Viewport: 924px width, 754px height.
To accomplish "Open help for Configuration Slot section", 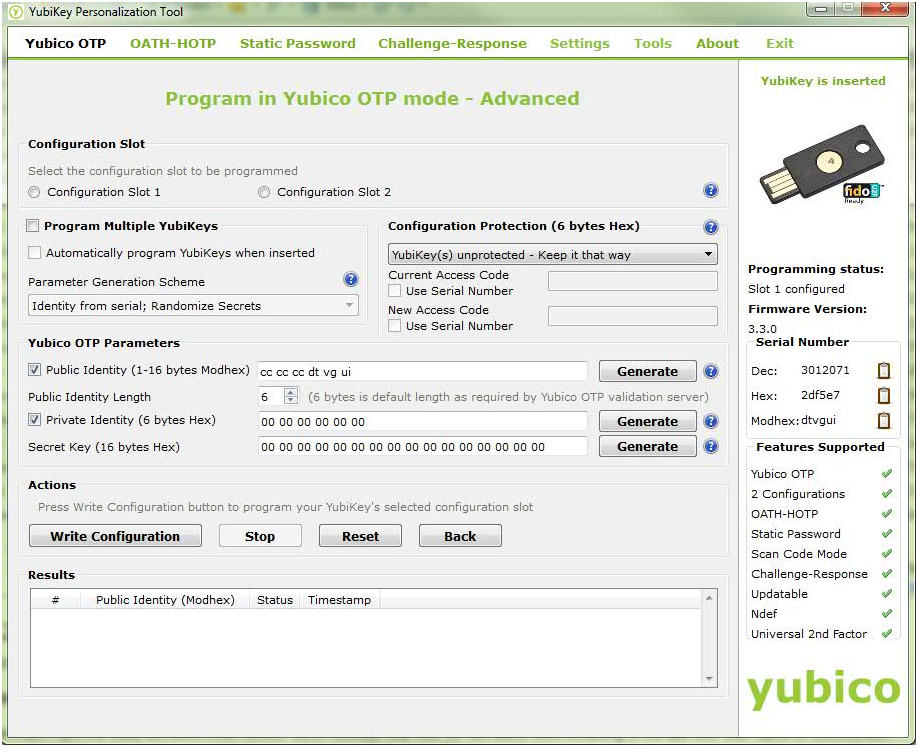I will [711, 191].
